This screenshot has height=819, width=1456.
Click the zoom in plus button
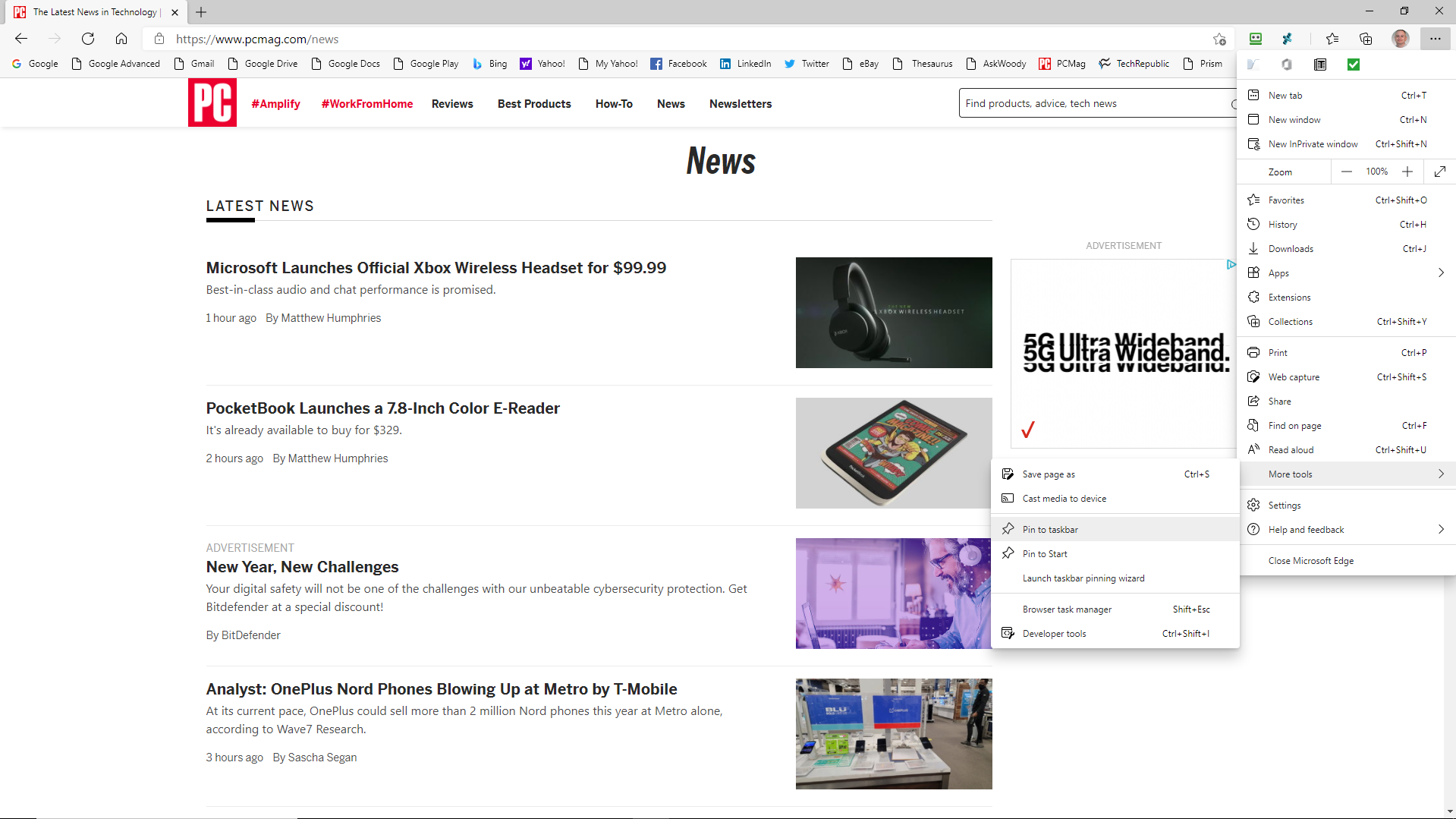click(1407, 172)
